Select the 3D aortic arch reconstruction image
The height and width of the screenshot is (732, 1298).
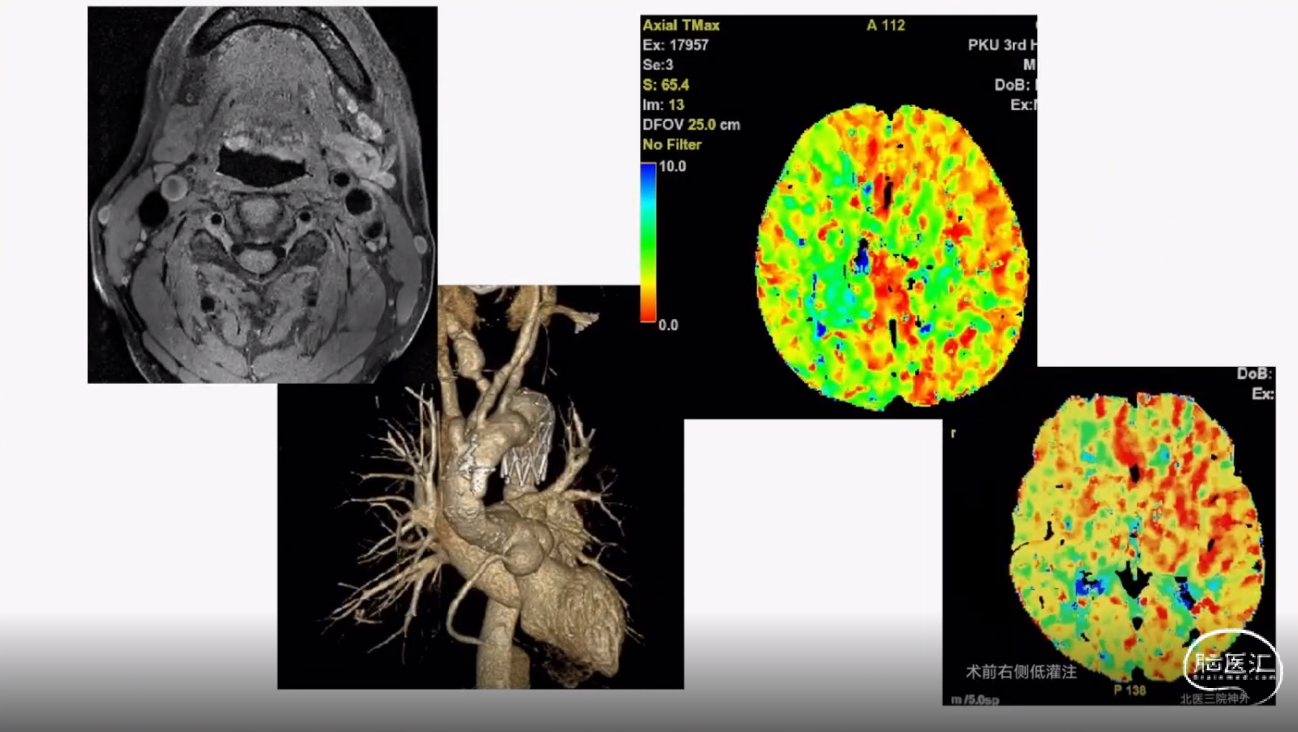coord(480,487)
